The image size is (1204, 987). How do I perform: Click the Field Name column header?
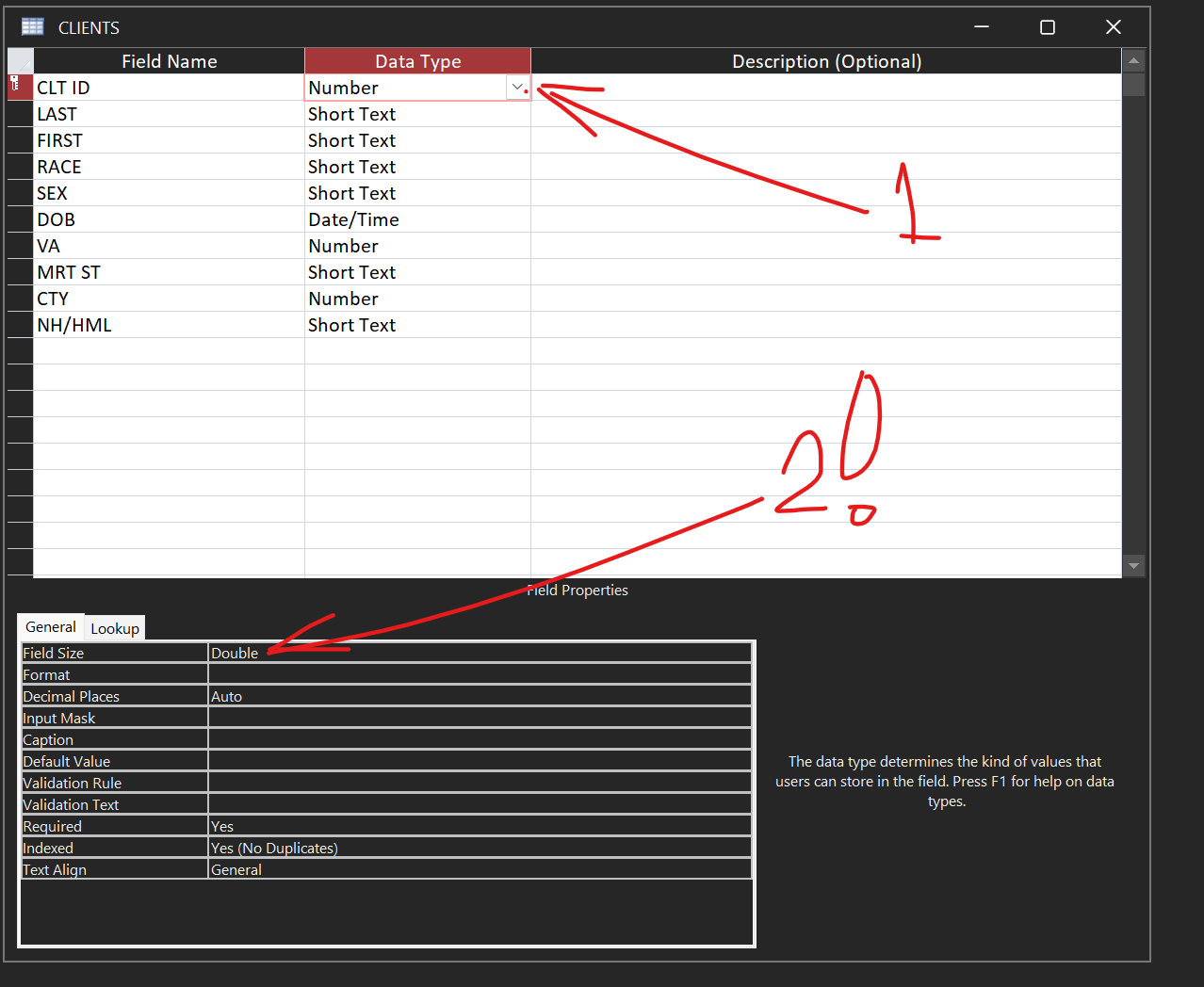[x=169, y=61]
